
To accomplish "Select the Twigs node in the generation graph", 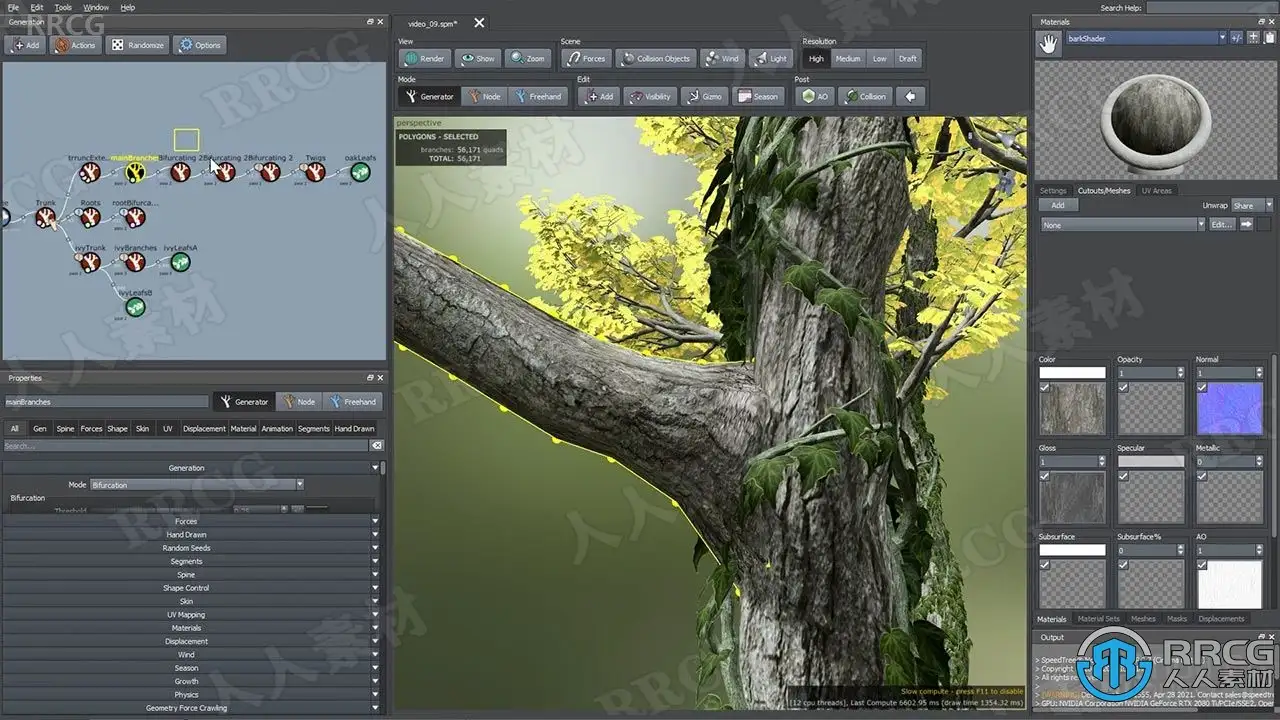I will point(315,172).
